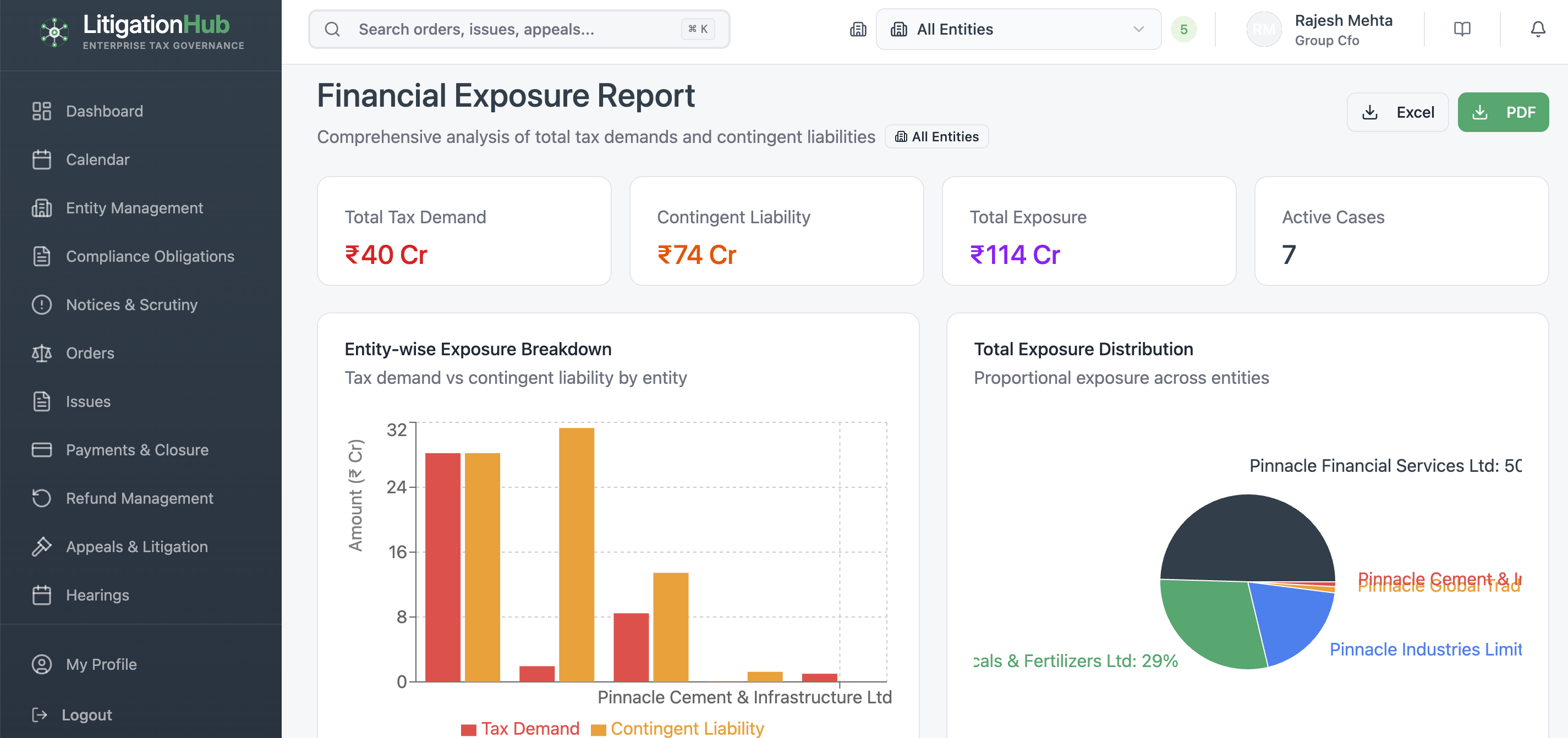This screenshot has height=738, width=1568.
Task: Click Logout text
Action: [87, 715]
